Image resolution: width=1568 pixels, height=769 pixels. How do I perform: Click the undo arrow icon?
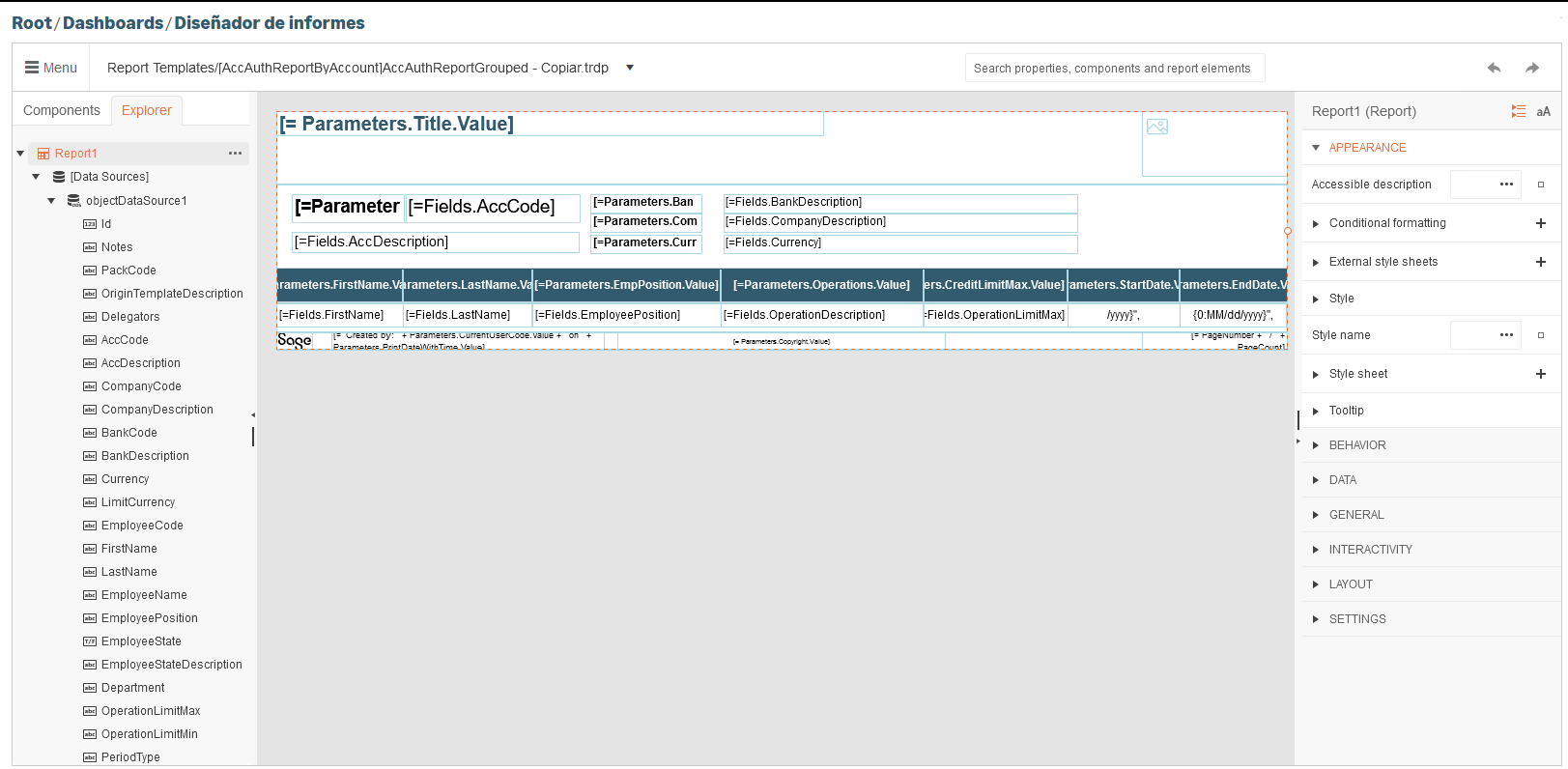point(1494,68)
